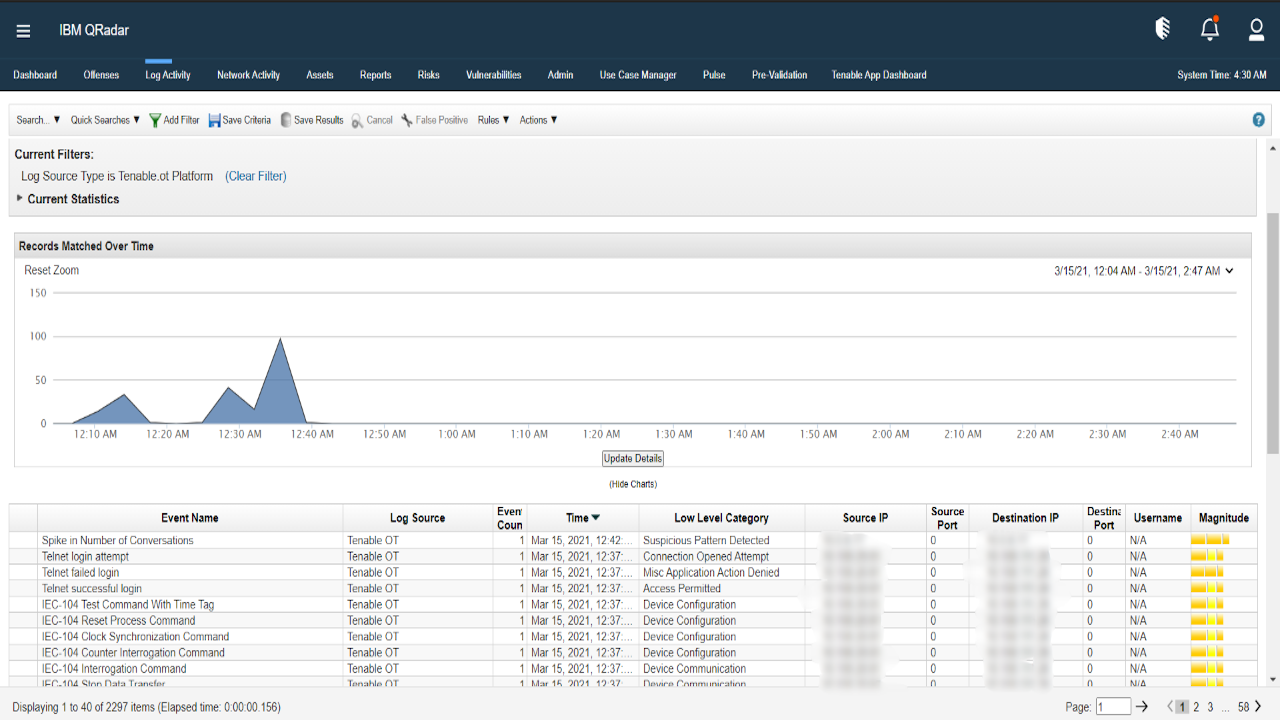Open the Search dropdown menu
1280x720 pixels.
[39, 120]
